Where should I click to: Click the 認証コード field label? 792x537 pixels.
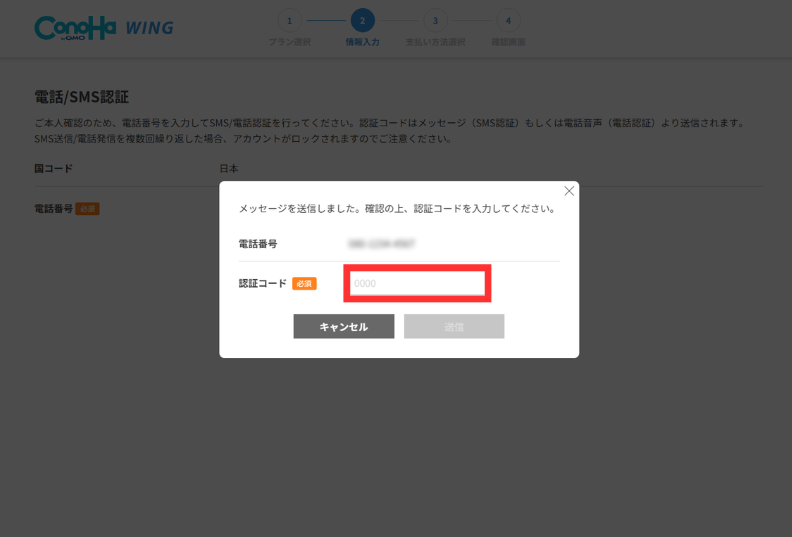[262, 284]
